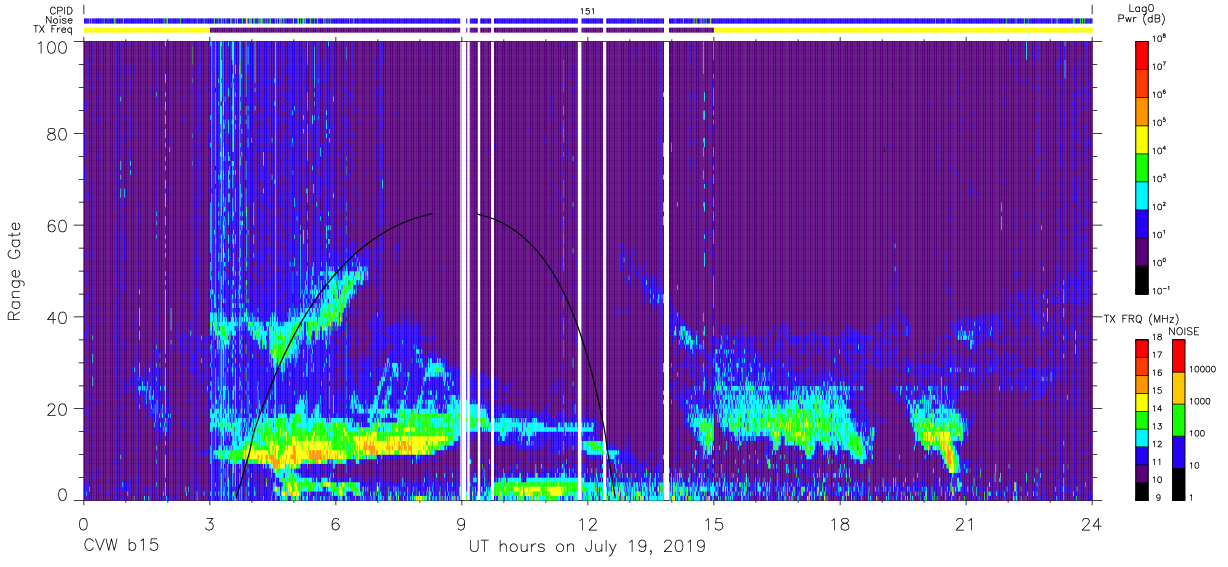Click the '21' tick on the UT hours axis

(966, 524)
